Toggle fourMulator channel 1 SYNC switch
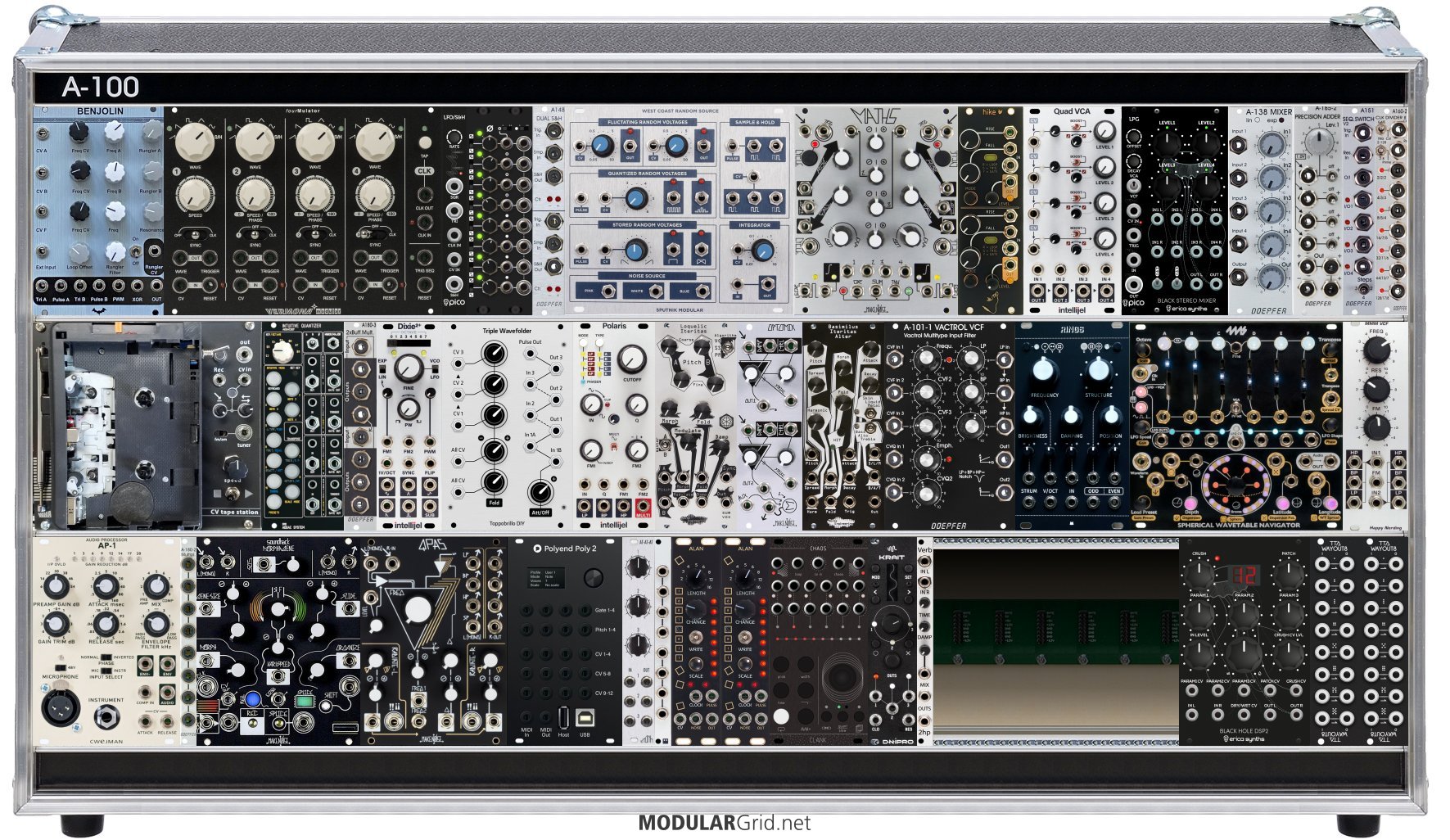The image size is (1450, 840). coord(196,235)
